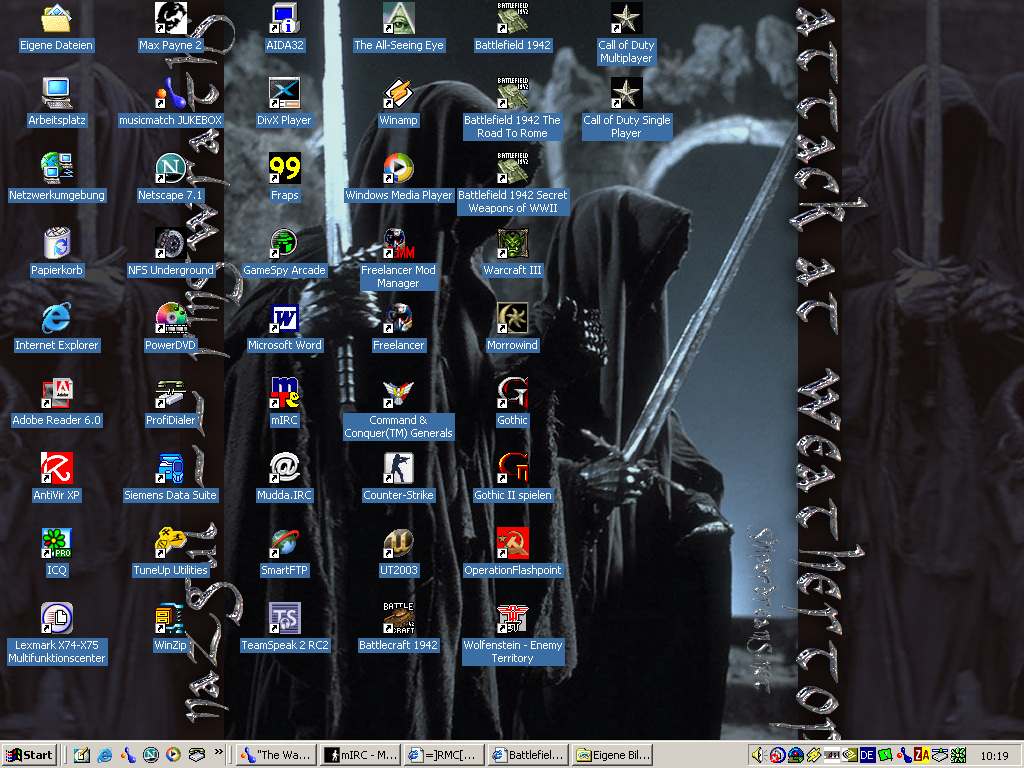Launch TuneUp Utilities from the desktop
Image resolution: width=1024 pixels, height=768 pixels.
pyautogui.click(x=170, y=544)
